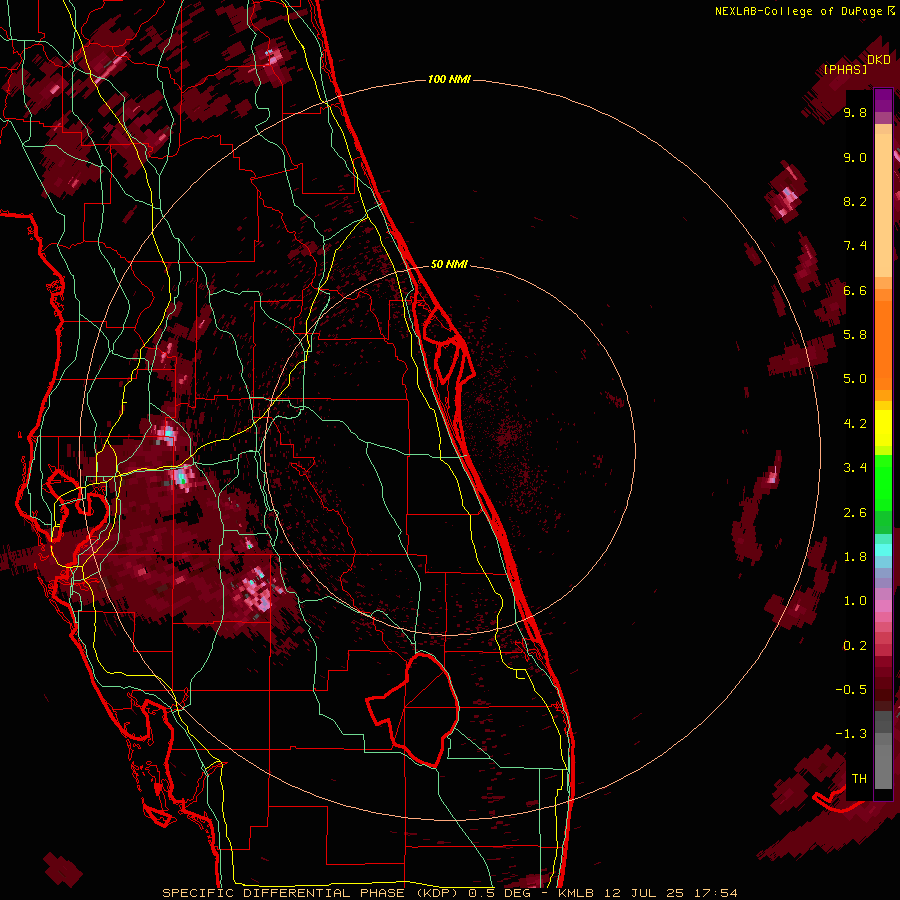The height and width of the screenshot is (900, 900).
Task: Click the 0.2 value on color scale
Action: [855, 646]
